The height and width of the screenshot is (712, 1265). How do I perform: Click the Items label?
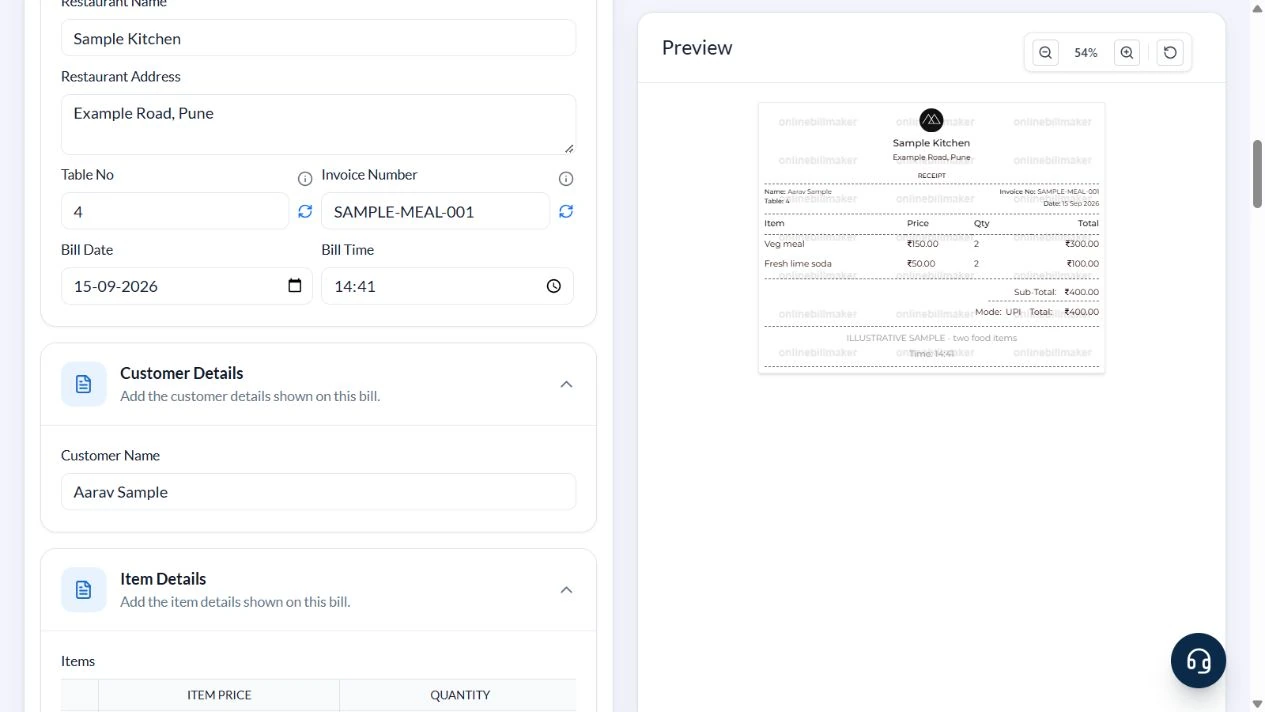tap(78, 661)
